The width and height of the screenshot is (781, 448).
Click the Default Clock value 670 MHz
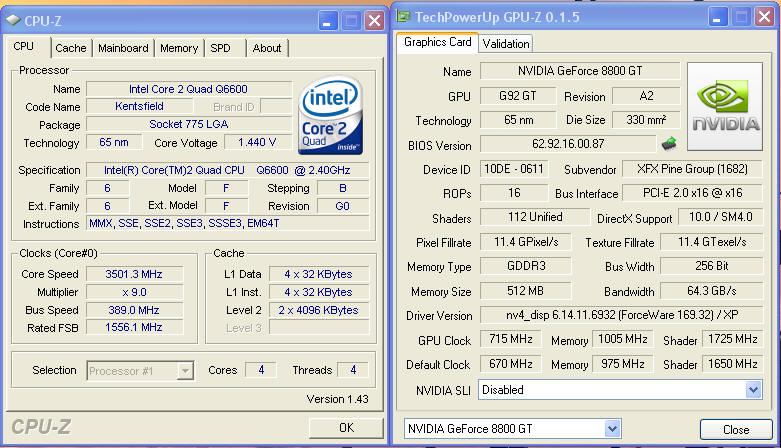(x=511, y=364)
